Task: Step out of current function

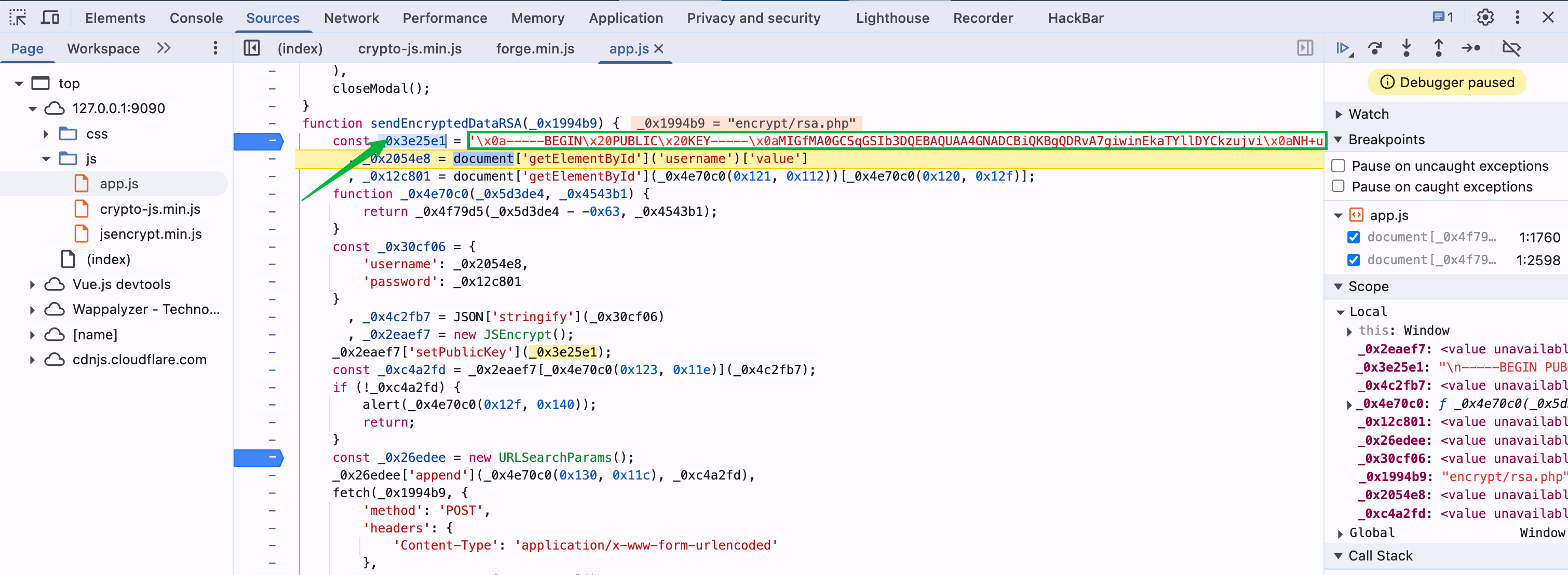Action: [x=1438, y=48]
